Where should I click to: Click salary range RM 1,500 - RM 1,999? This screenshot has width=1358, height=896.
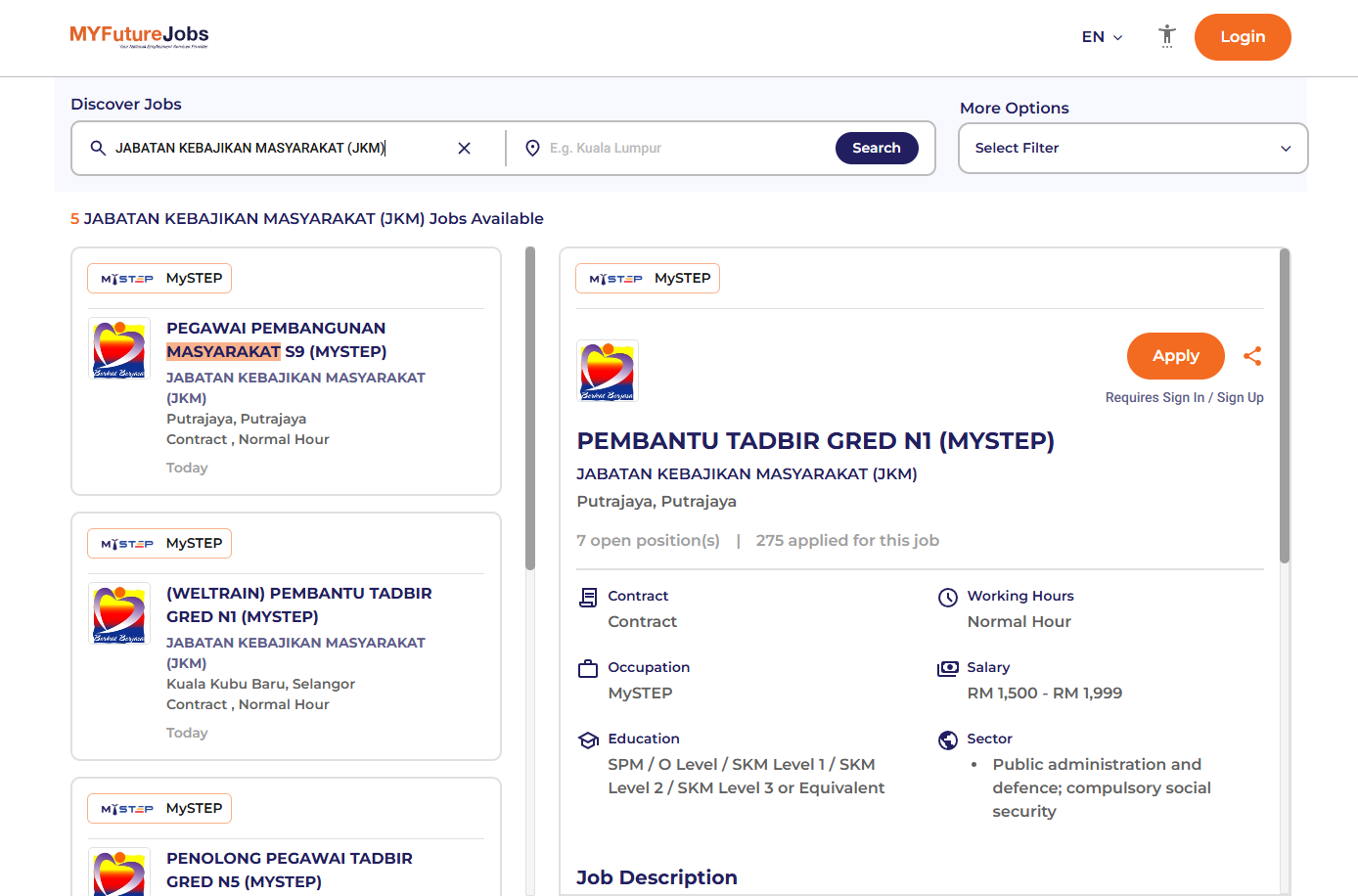click(1044, 694)
